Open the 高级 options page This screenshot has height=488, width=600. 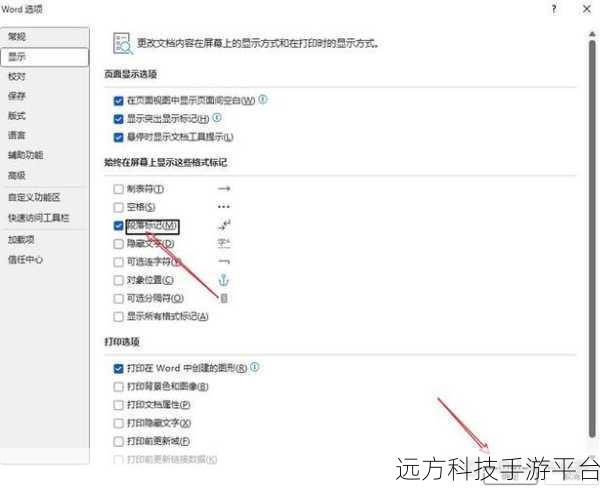tap(44, 175)
